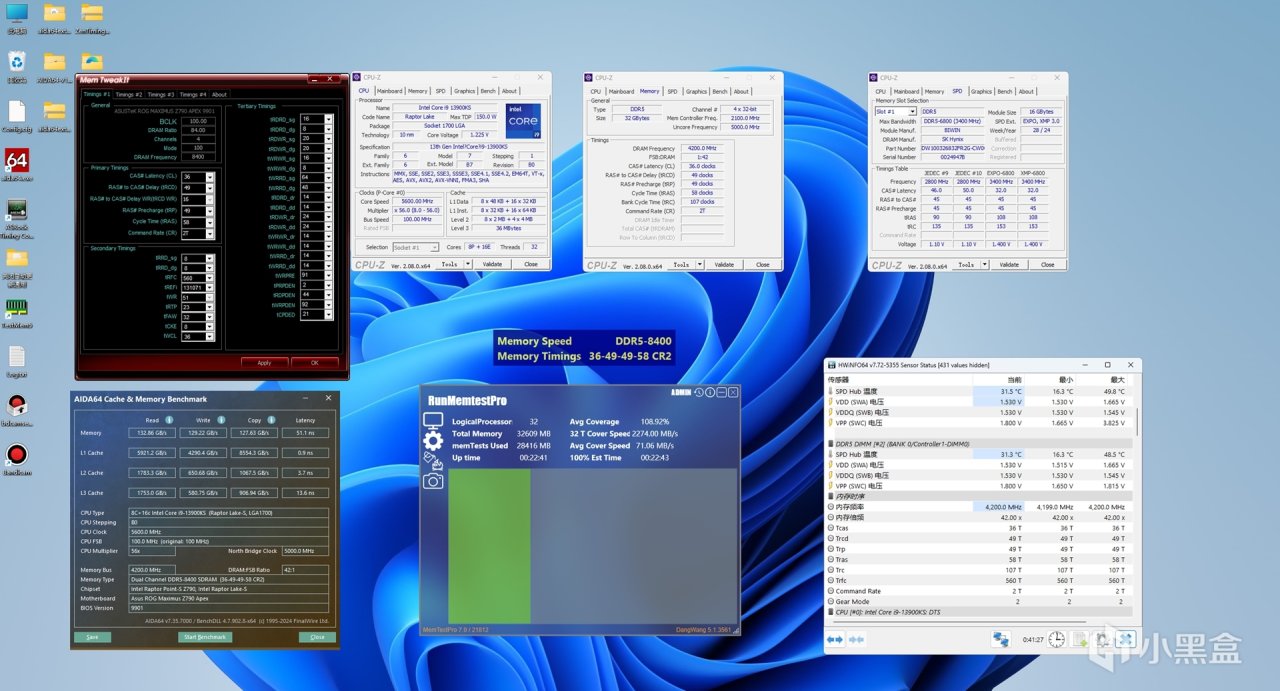Expand Command Rate (CR) dropdown in MemTweakIt
Image resolution: width=1280 pixels, height=691 pixels.
[x=212, y=233]
